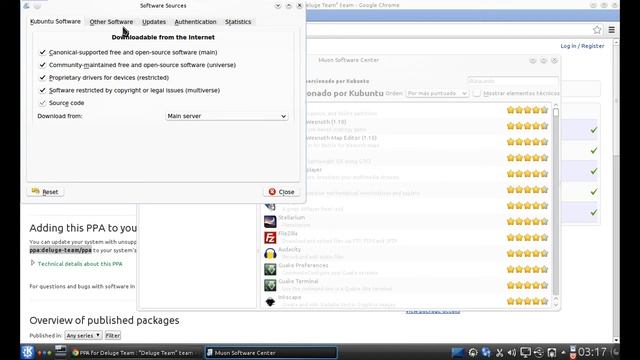Show hidden tray icons with the arrow
Screen dimensions: 640x360
pyautogui.click(x=563, y=352)
